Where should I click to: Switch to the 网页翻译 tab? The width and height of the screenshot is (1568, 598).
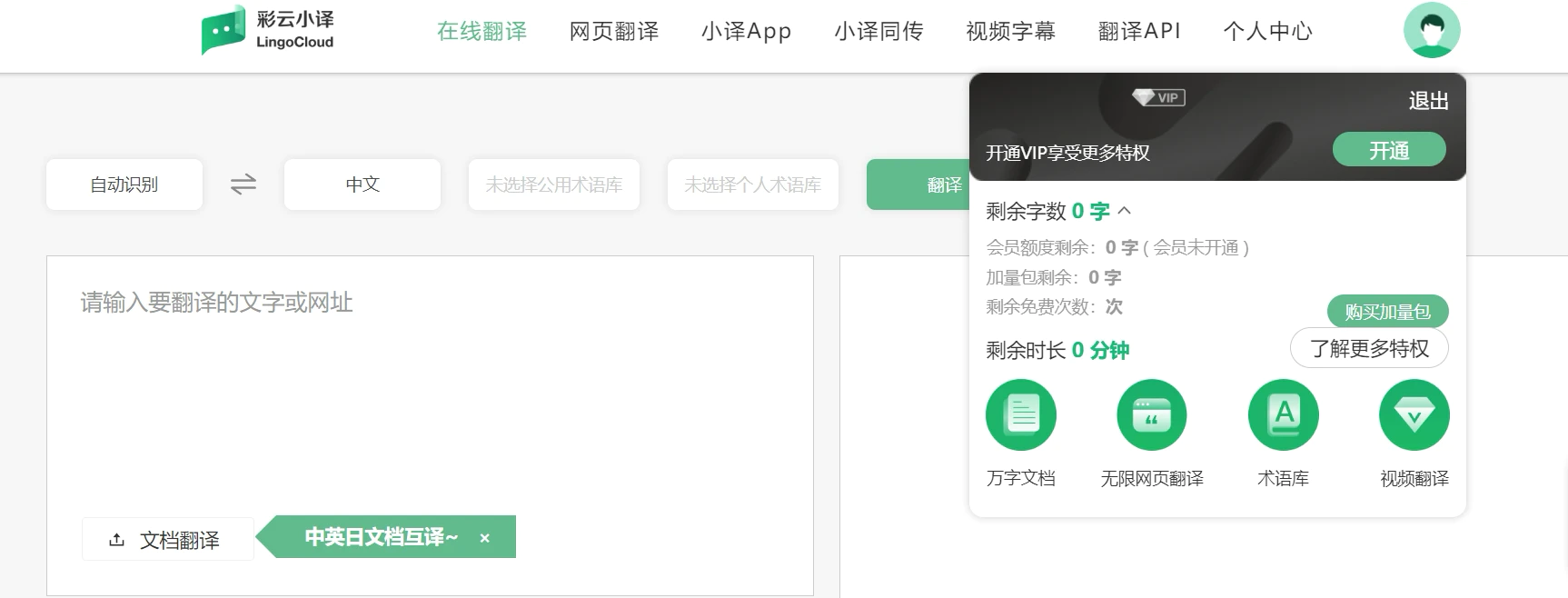(x=613, y=32)
